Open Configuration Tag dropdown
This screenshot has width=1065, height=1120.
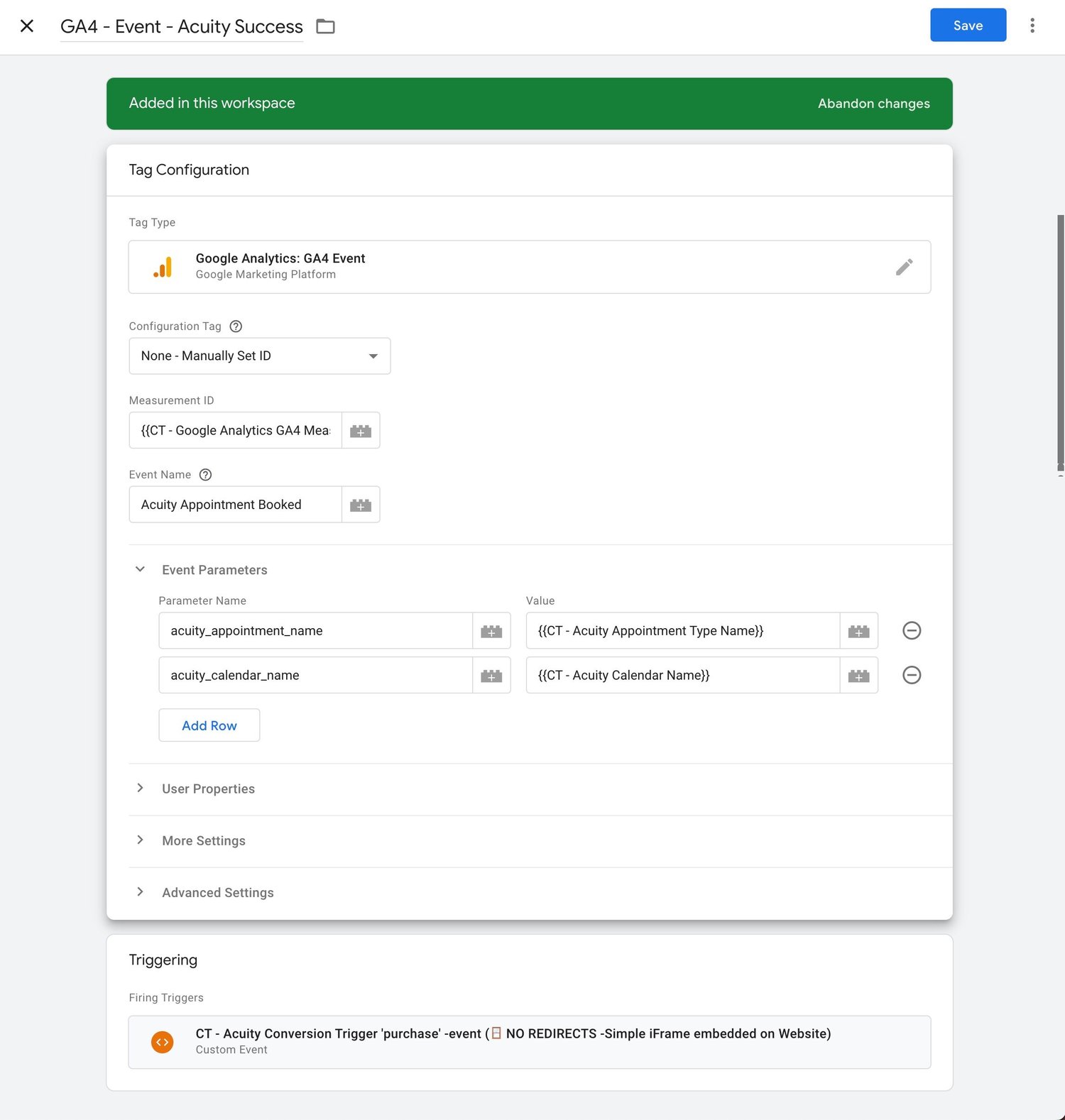coord(260,356)
